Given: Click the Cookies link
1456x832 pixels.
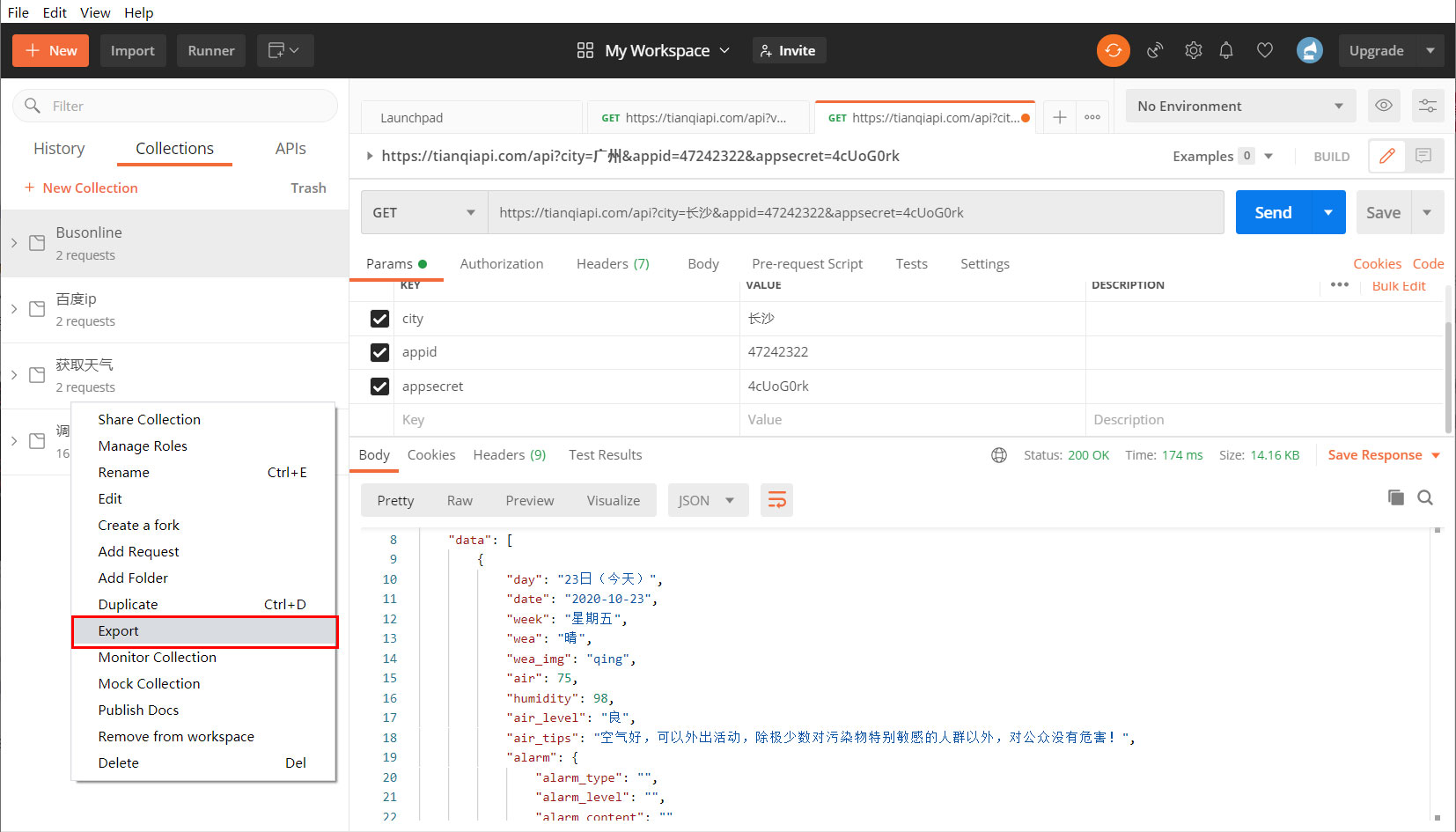Looking at the screenshot, I should click(x=1377, y=263).
